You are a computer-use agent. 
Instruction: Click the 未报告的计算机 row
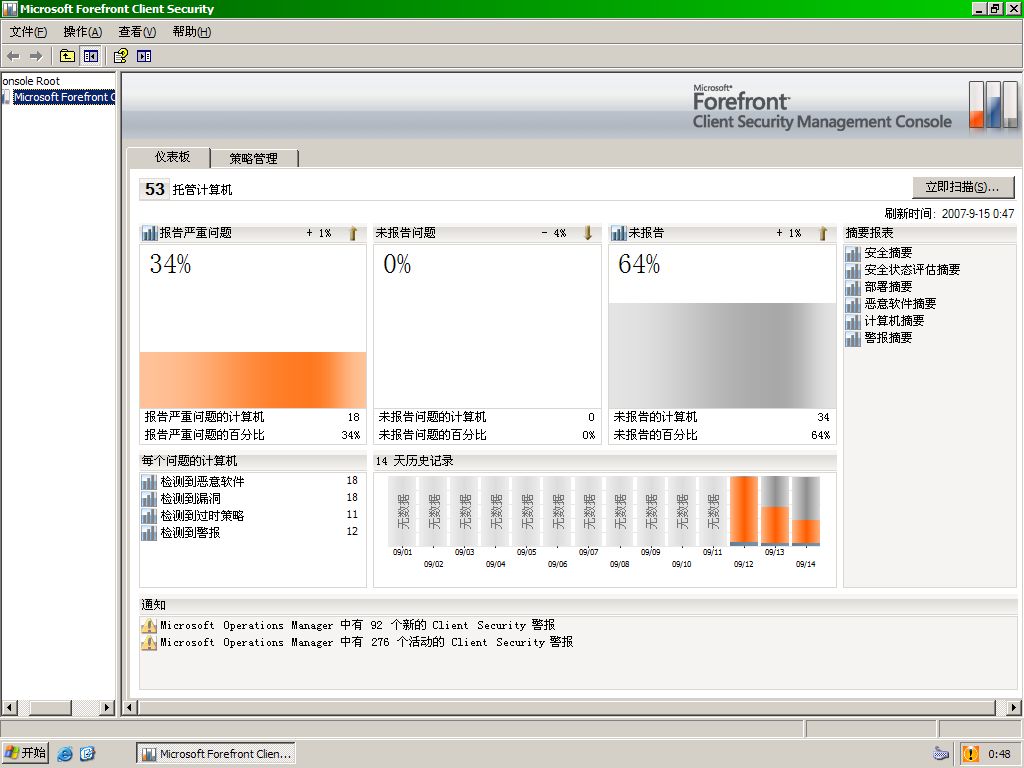tap(722, 417)
